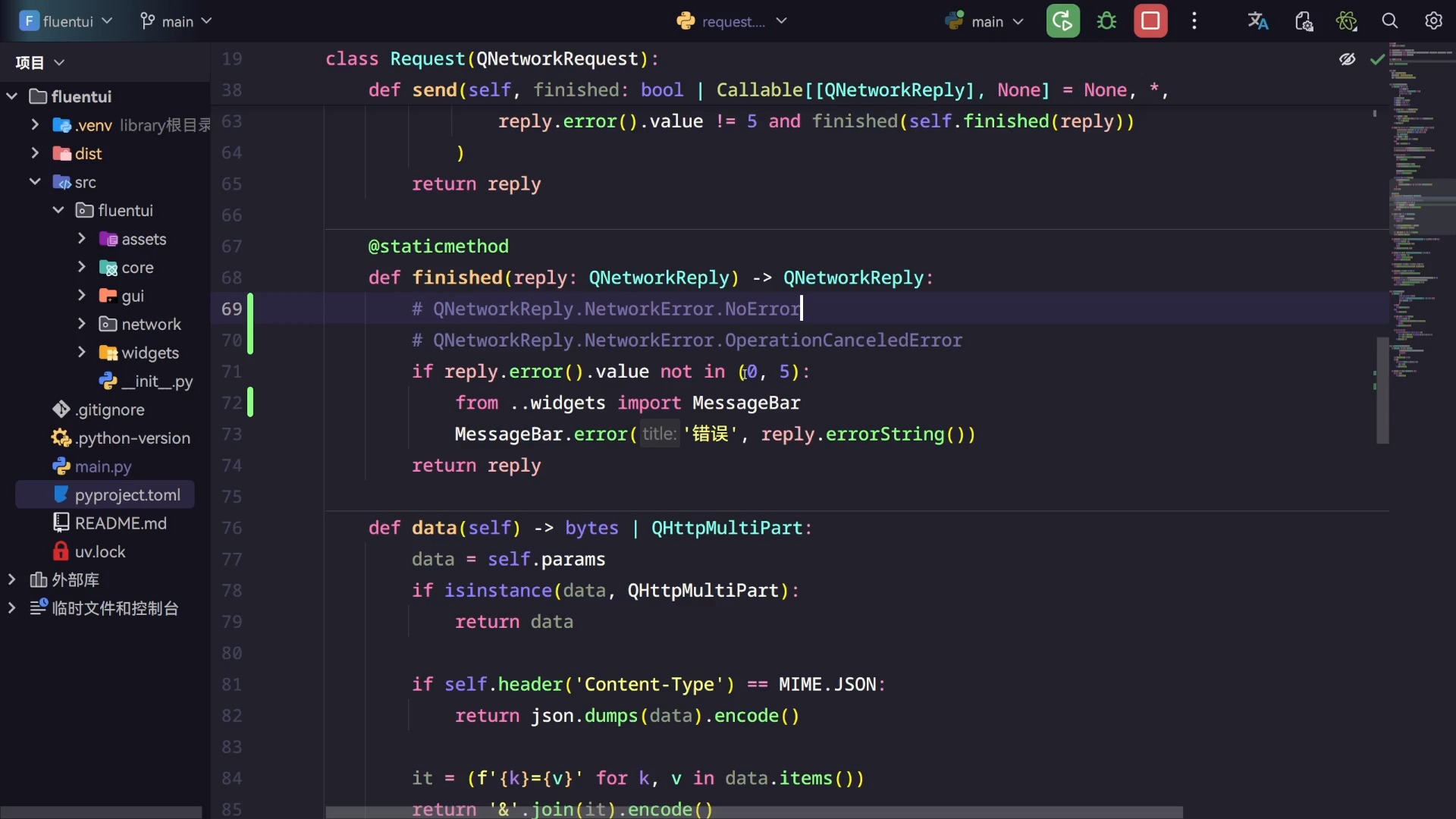The image size is (1456, 819).
Task: Click 'return reply' on line 74
Action: point(476,466)
